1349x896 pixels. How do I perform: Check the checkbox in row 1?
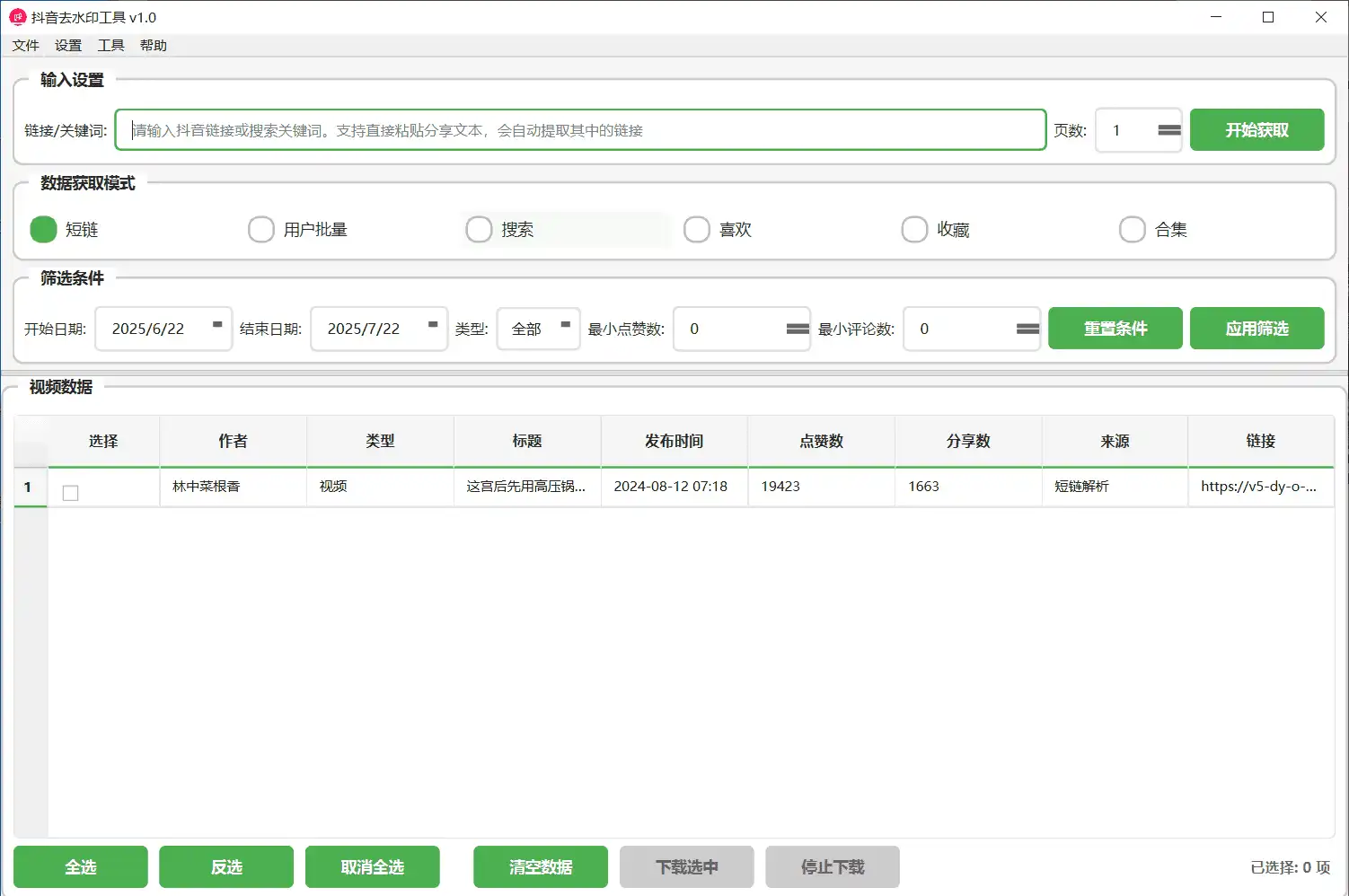(x=71, y=493)
